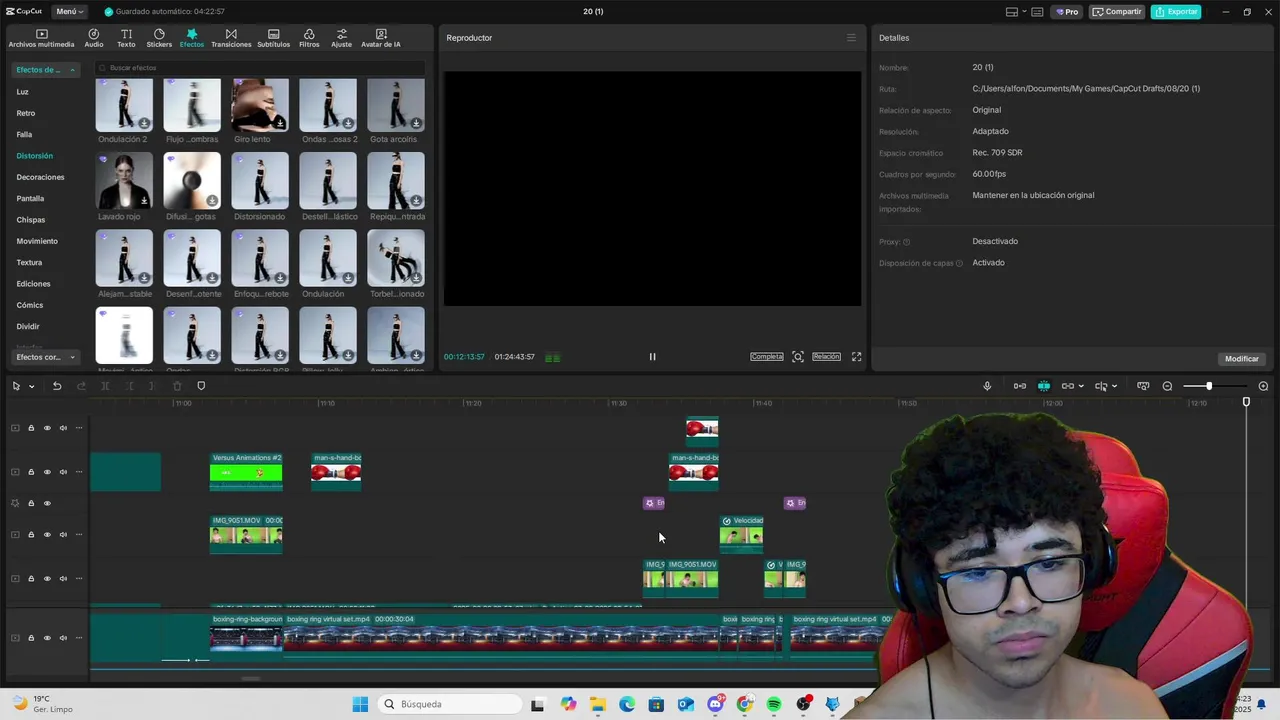This screenshot has height=720, width=1280.
Task: Select the Retro effects category
Action: tap(25, 113)
